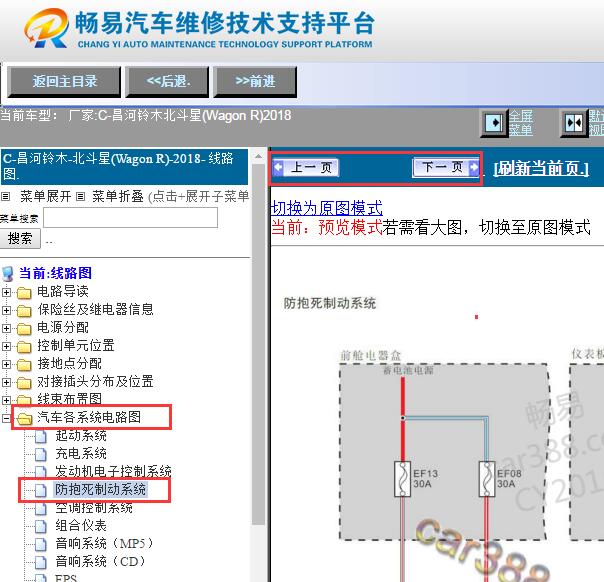Click 菜单折叠 to collapse all menus
Viewport: 604px width, 582px height.
117,196
